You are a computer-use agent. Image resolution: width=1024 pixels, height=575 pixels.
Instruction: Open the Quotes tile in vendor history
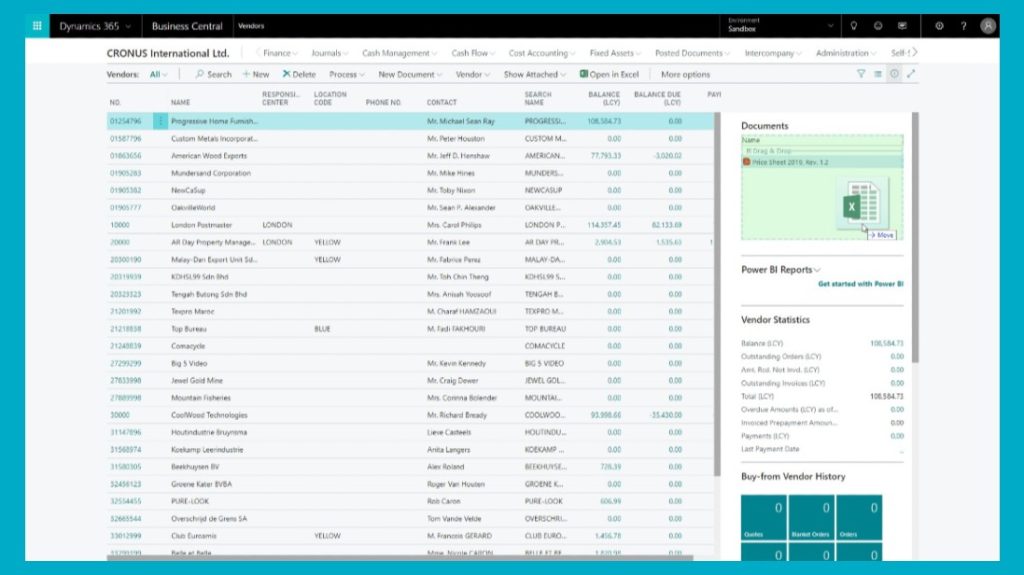(x=762, y=518)
